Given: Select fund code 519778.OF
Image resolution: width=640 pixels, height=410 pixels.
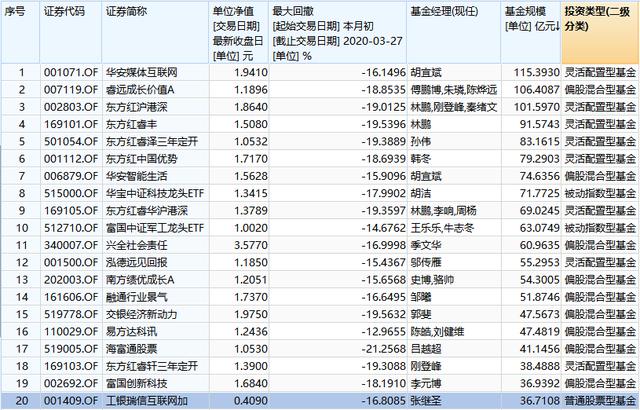Looking at the screenshot, I should [x=71, y=314].
